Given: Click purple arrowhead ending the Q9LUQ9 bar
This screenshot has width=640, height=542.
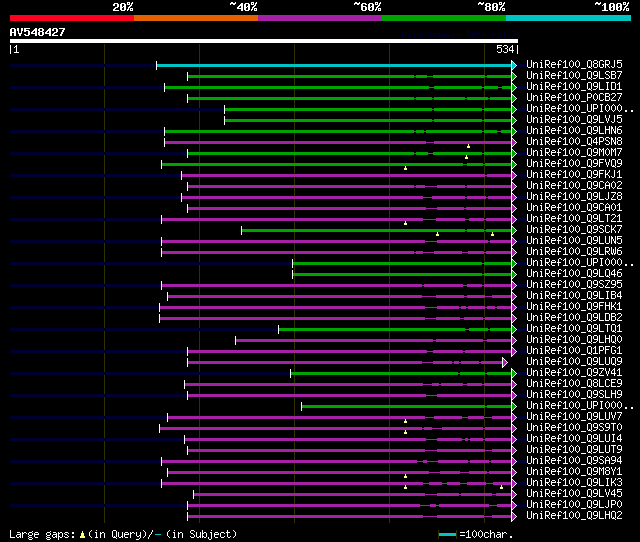Looking at the screenshot, I should 505,362.
